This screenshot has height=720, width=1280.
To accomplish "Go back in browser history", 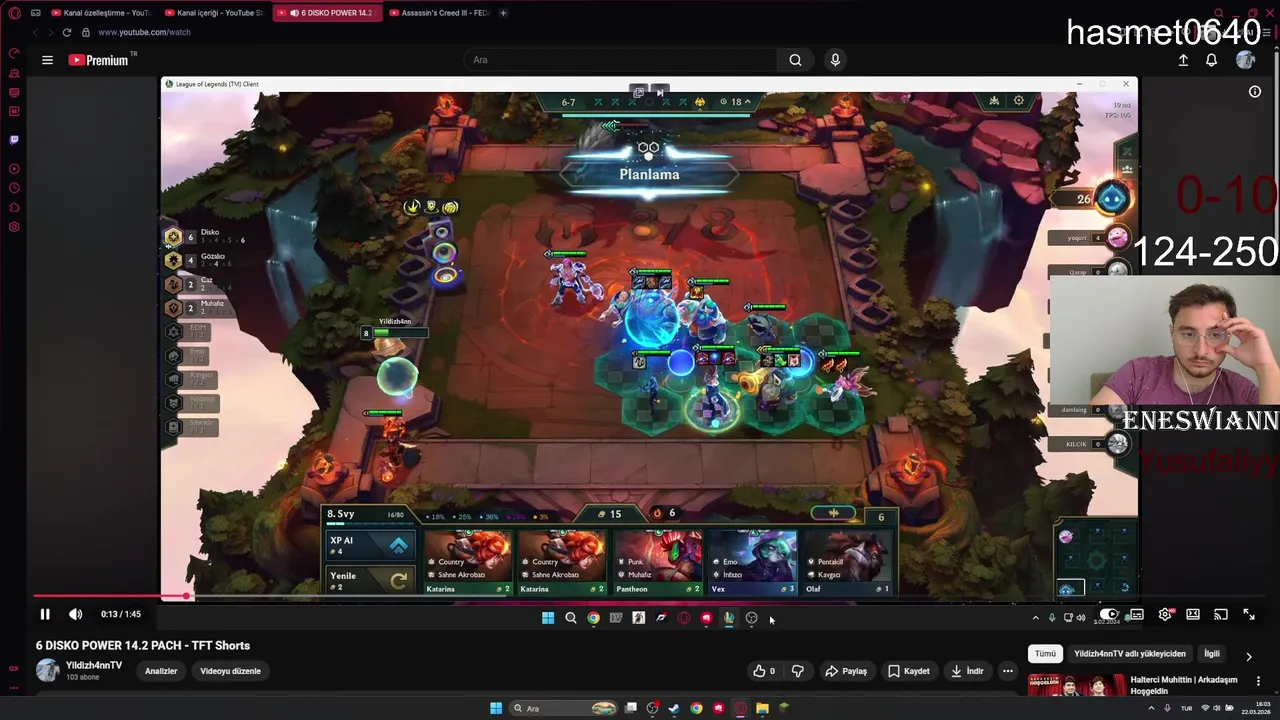I will 35,32.
